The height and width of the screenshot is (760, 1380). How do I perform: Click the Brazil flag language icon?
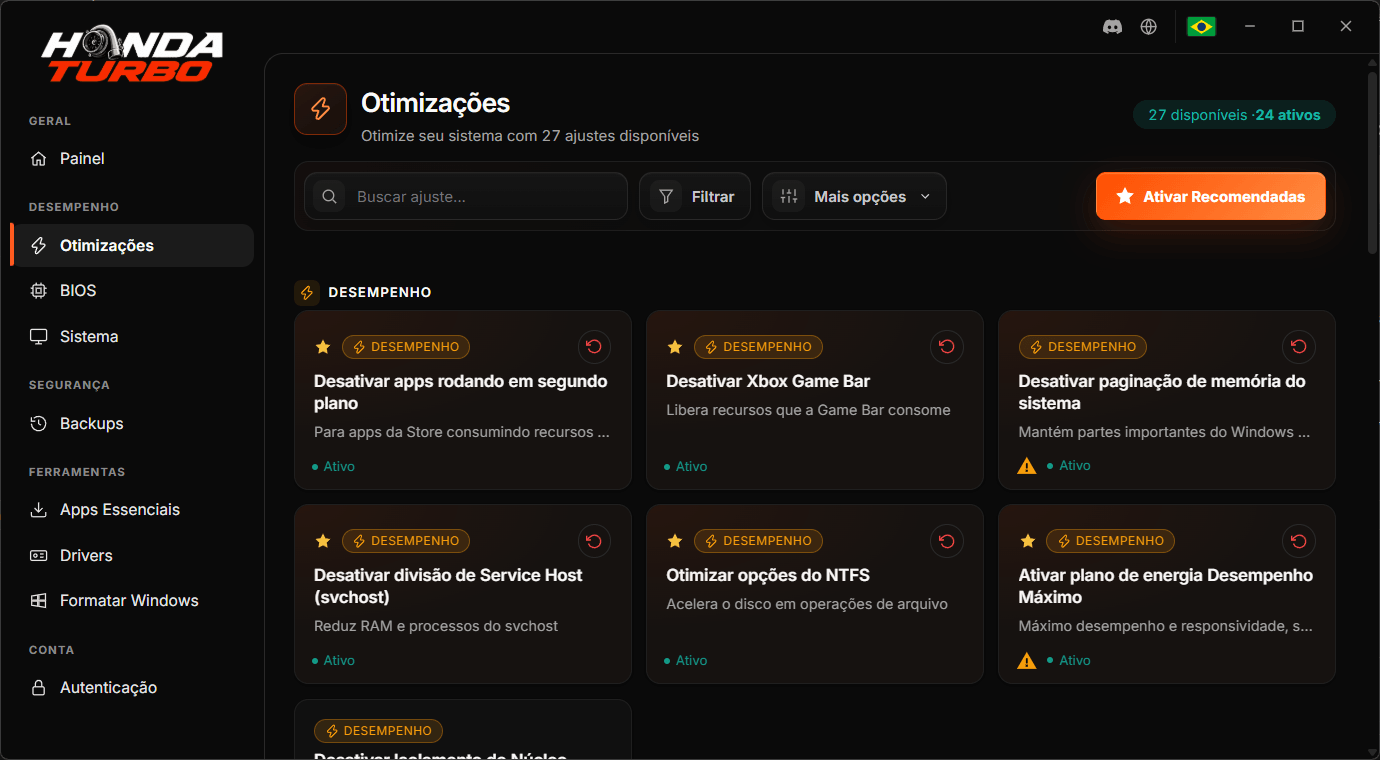(1201, 27)
